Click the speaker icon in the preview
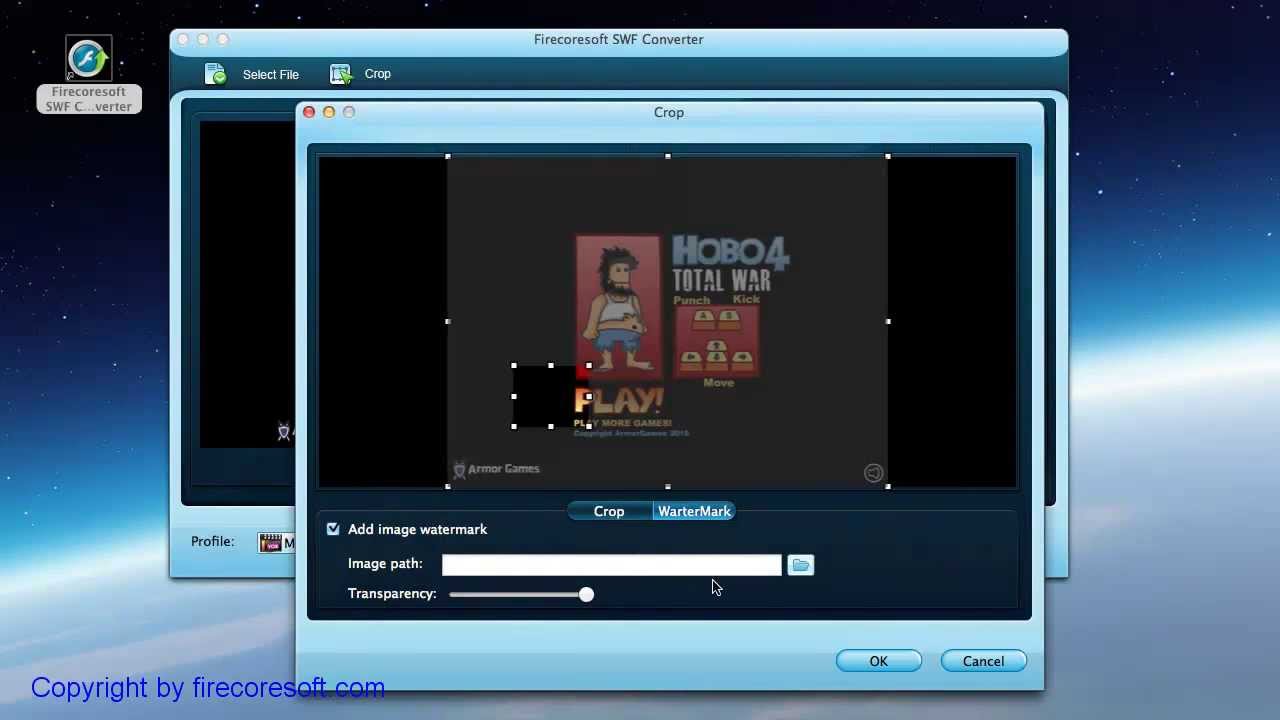Viewport: 1280px width, 720px height. click(873, 473)
